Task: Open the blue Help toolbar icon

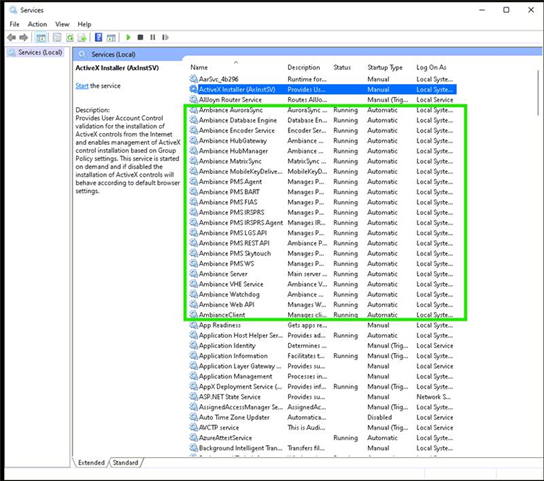Action: coord(99,37)
